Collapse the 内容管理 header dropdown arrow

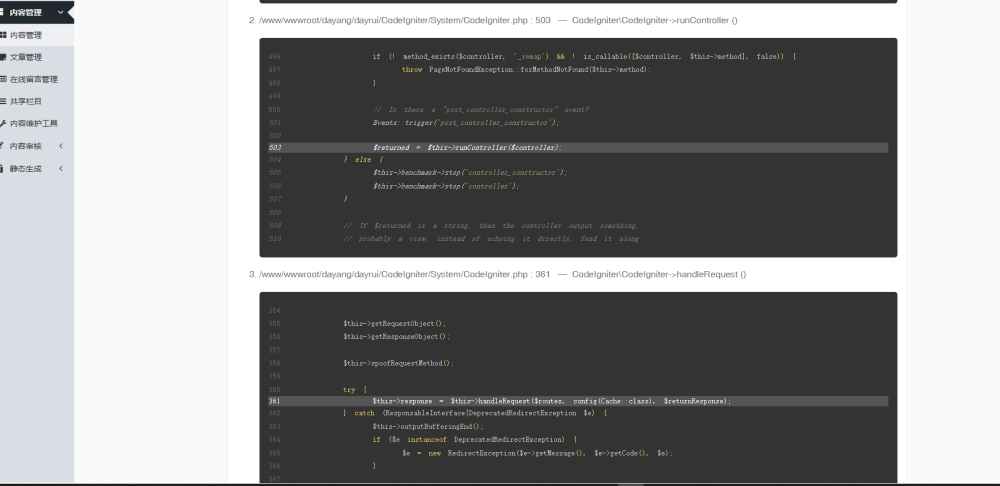point(61,12)
